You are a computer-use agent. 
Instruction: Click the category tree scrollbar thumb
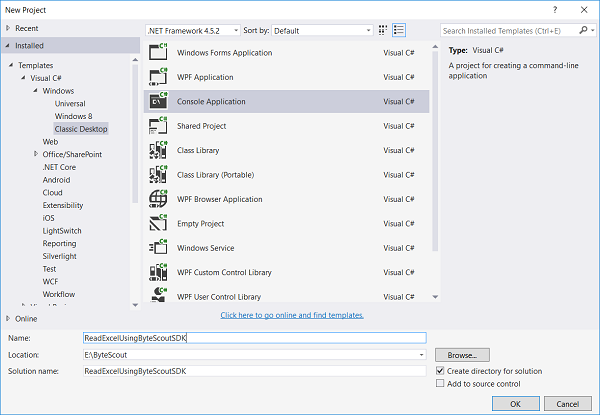(x=135, y=134)
